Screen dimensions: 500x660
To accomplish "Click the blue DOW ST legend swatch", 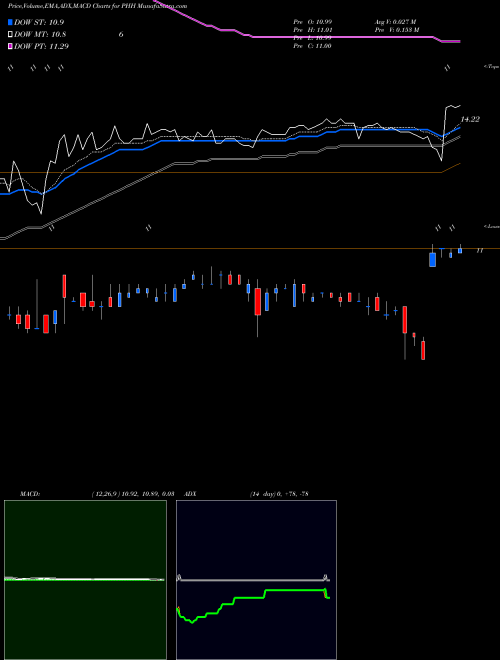I will click(x=10, y=23).
